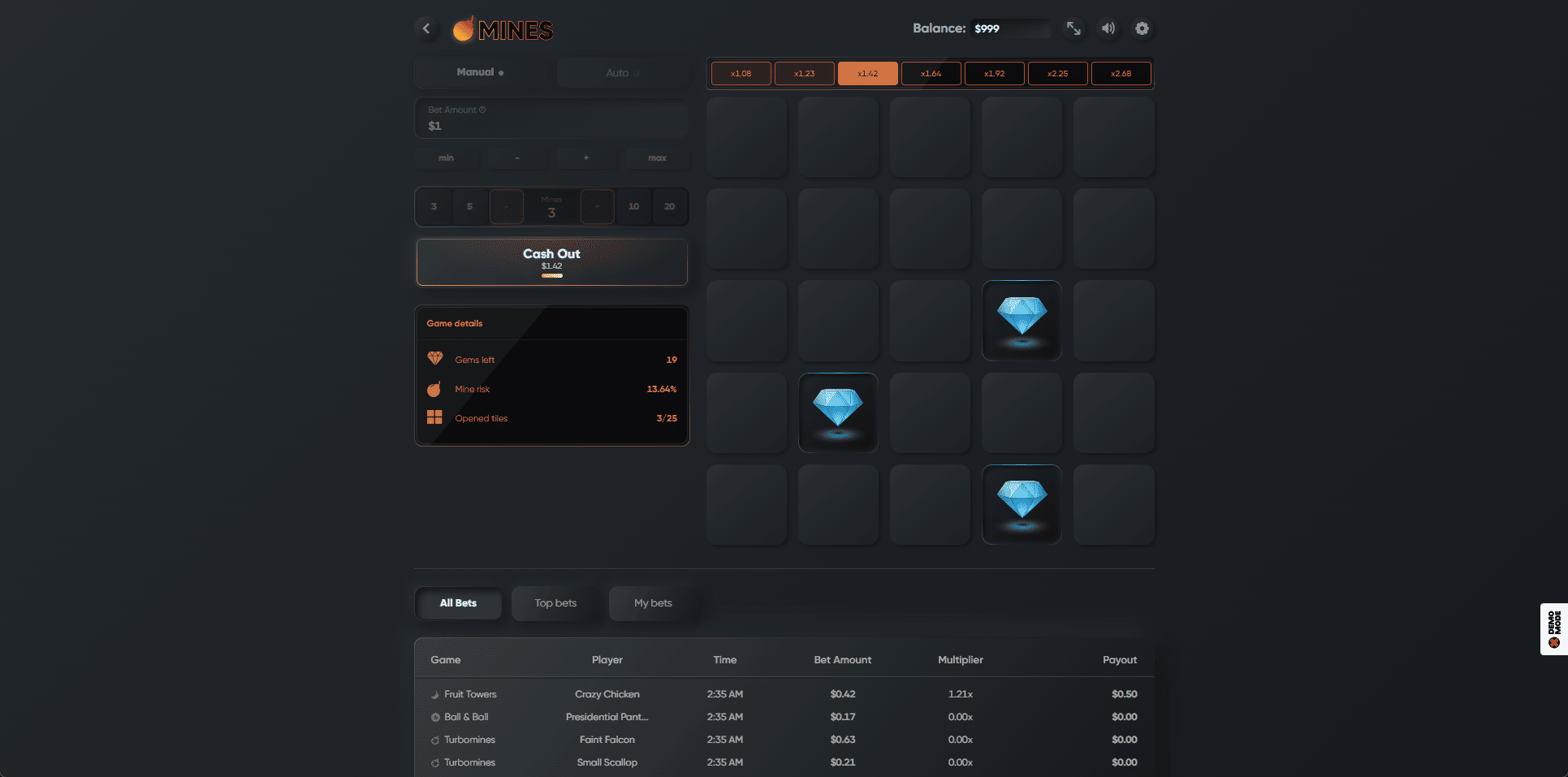The image size is (1568, 777).
Task: Increase the mines count stepper
Action: [598, 206]
